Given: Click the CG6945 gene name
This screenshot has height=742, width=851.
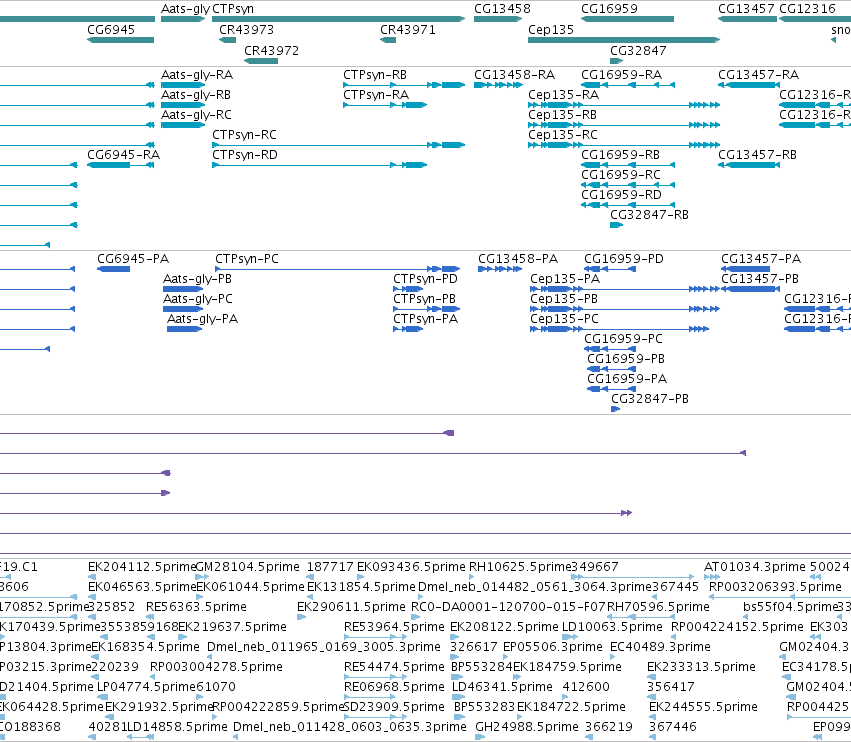Looking at the screenshot, I should click(111, 29).
